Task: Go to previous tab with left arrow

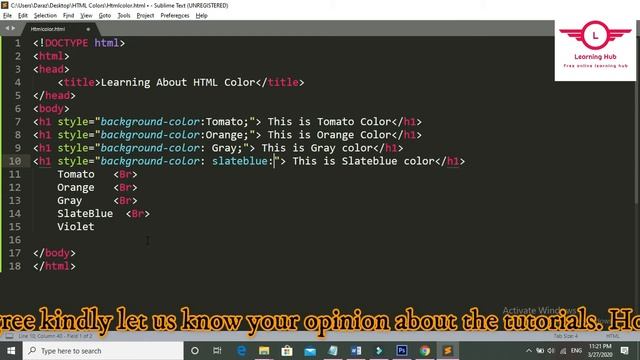Action: click(7, 28)
